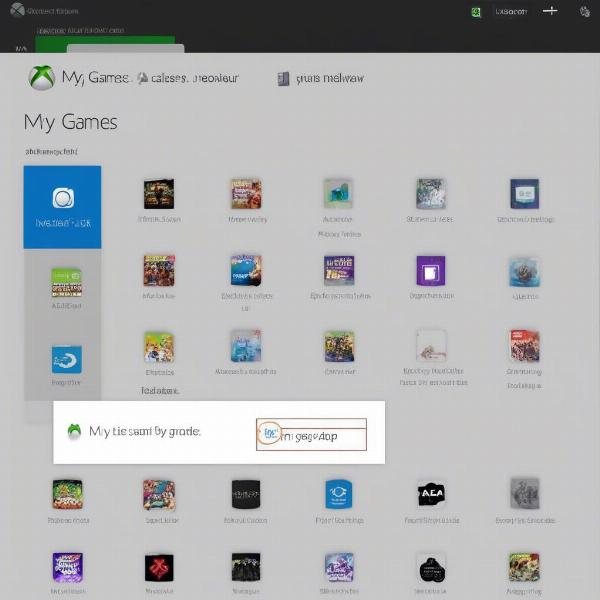Open the colorful comic characters thumbnail

[x=159, y=495]
